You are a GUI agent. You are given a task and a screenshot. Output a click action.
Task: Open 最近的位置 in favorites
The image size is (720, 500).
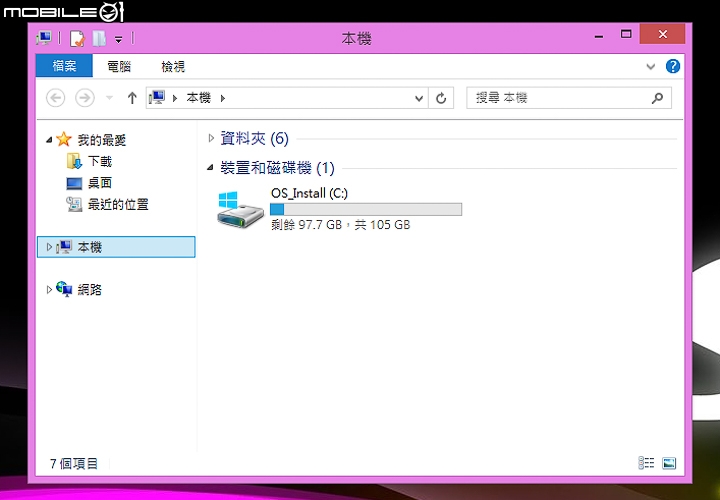coord(118,205)
